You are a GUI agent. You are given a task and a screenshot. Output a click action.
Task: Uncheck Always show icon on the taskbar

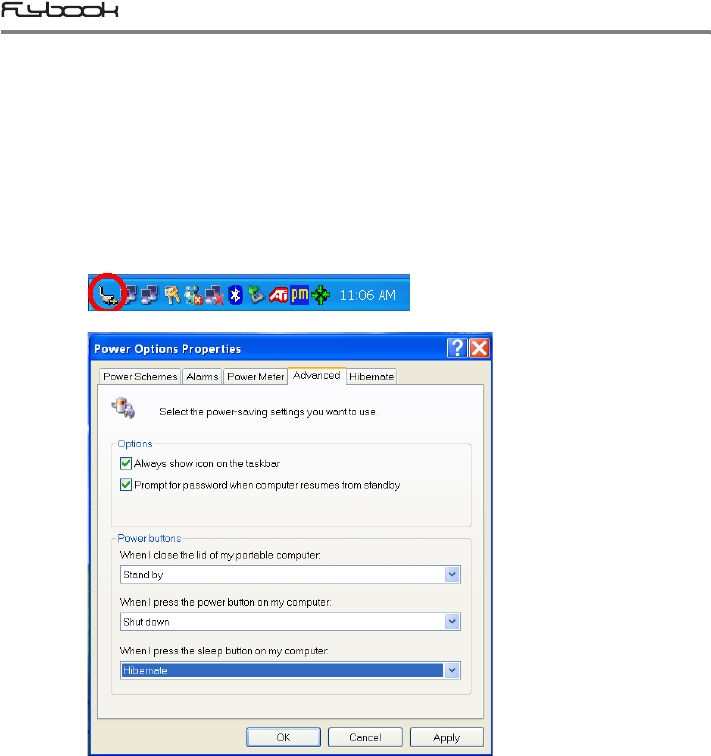(x=126, y=463)
